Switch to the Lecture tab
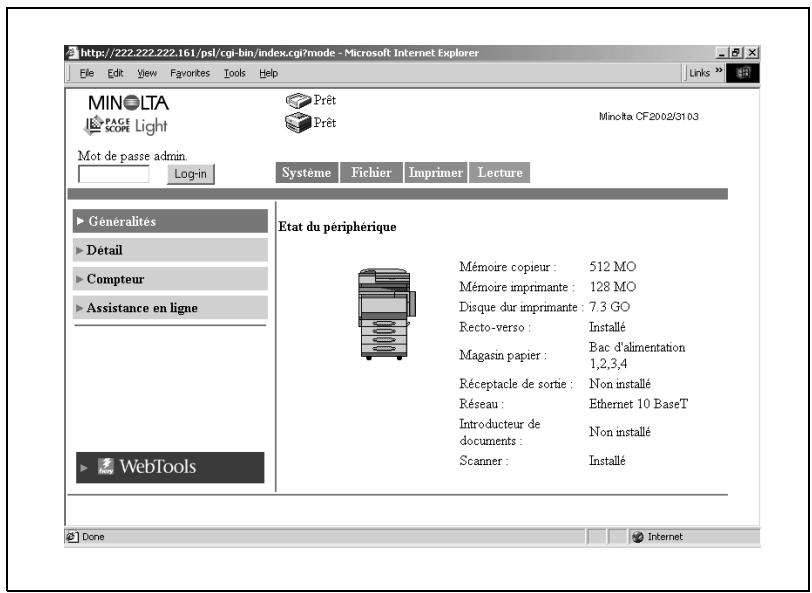812x593 pixels. [500, 172]
